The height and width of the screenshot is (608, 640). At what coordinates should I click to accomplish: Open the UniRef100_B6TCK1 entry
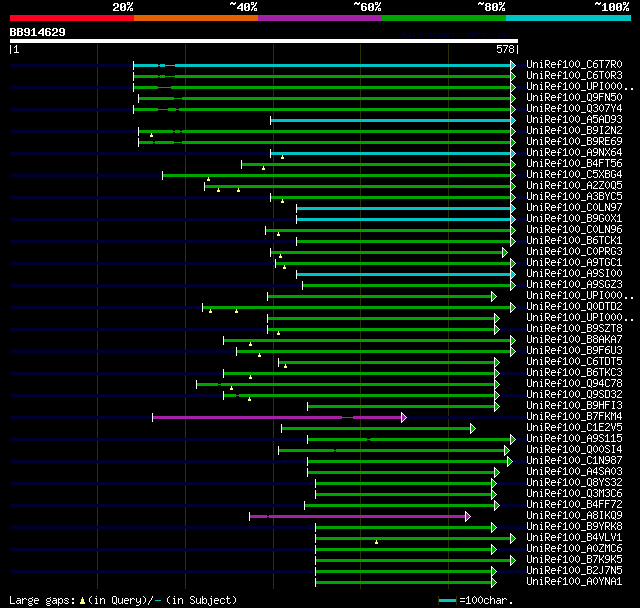pos(574,241)
